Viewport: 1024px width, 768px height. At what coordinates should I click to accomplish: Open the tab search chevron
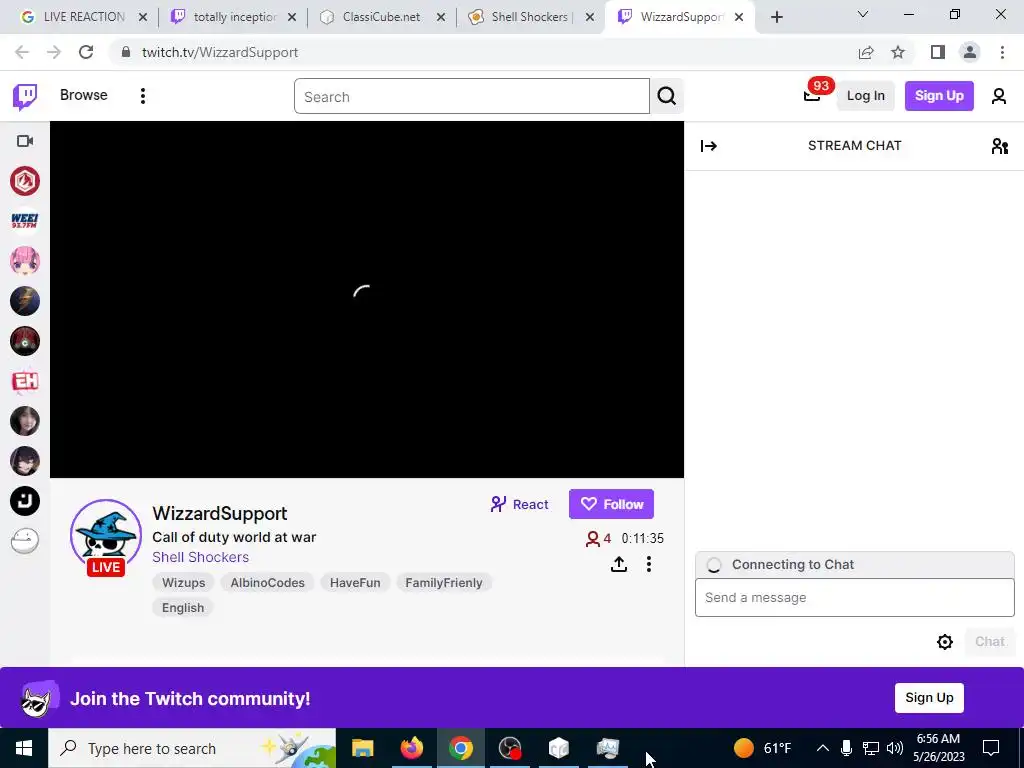pyautogui.click(x=863, y=14)
